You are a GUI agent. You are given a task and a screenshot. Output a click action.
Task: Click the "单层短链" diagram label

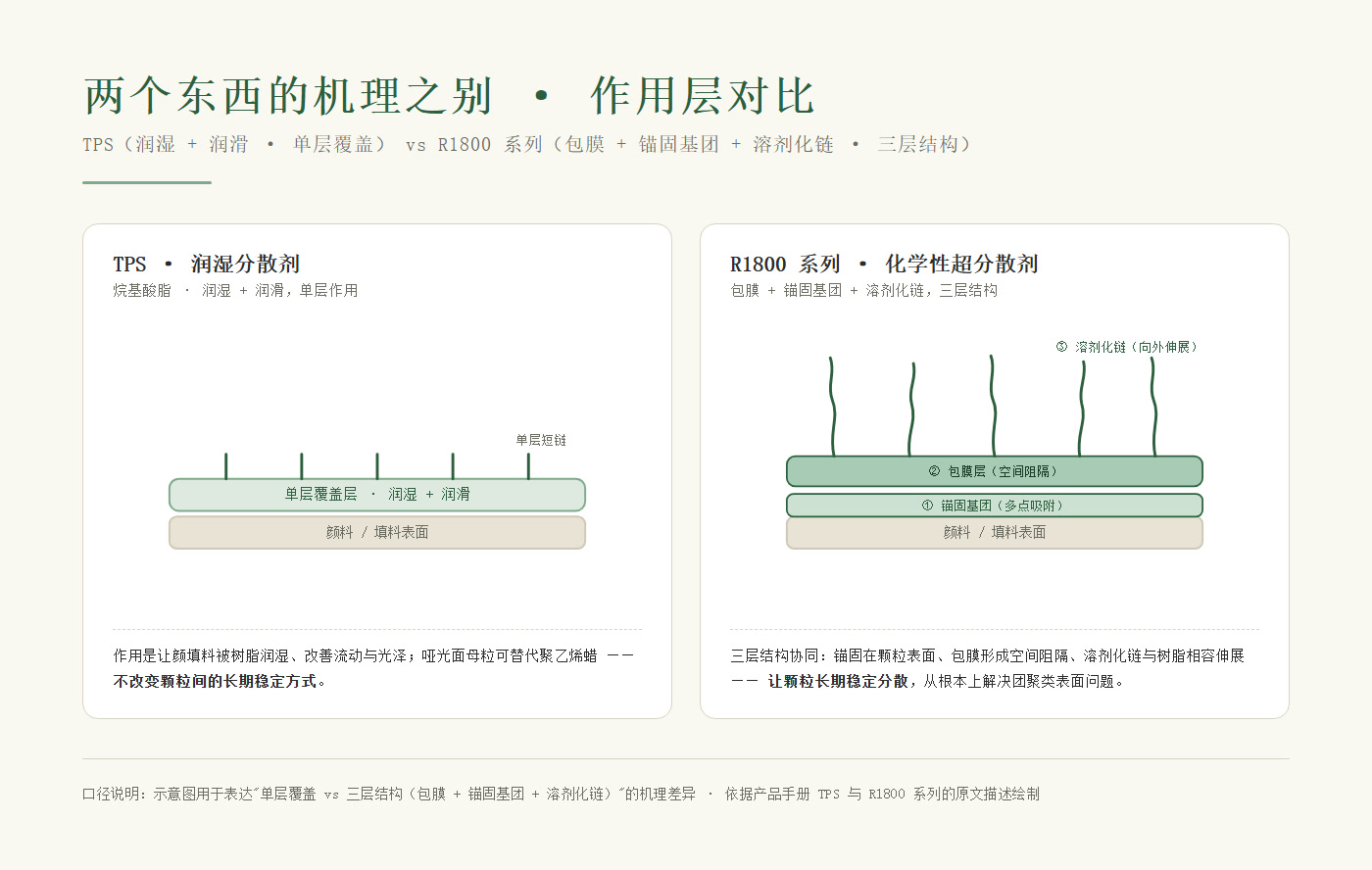click(x=541, y=440)
